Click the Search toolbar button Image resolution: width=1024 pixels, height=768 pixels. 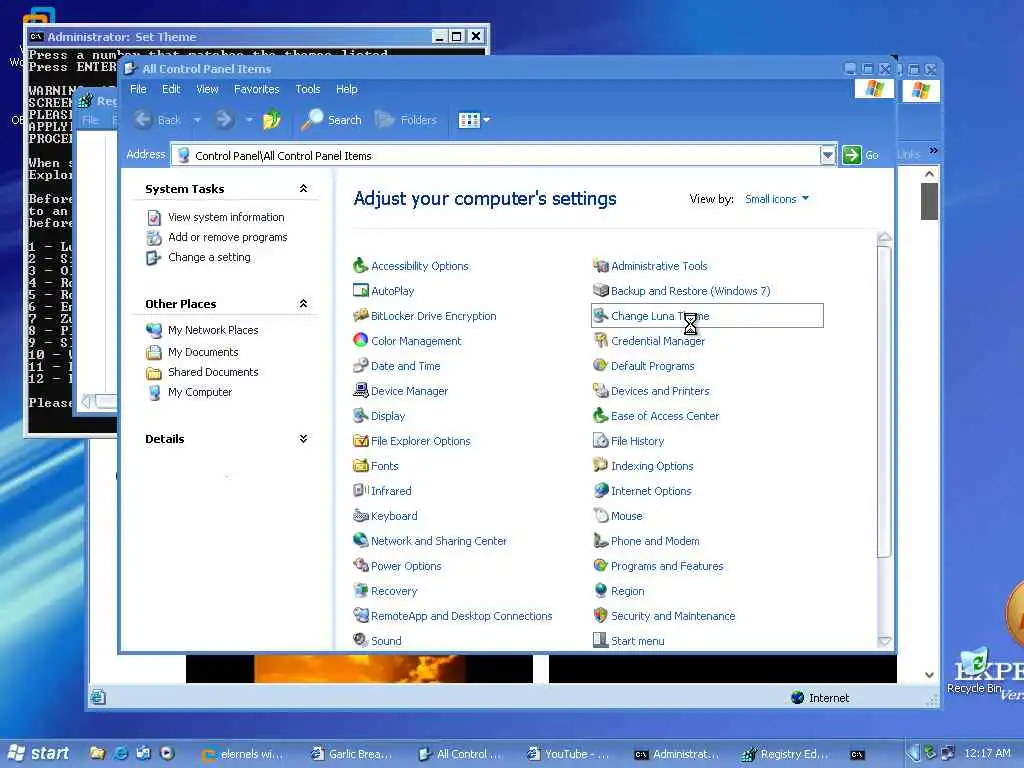tap(332, 120)
